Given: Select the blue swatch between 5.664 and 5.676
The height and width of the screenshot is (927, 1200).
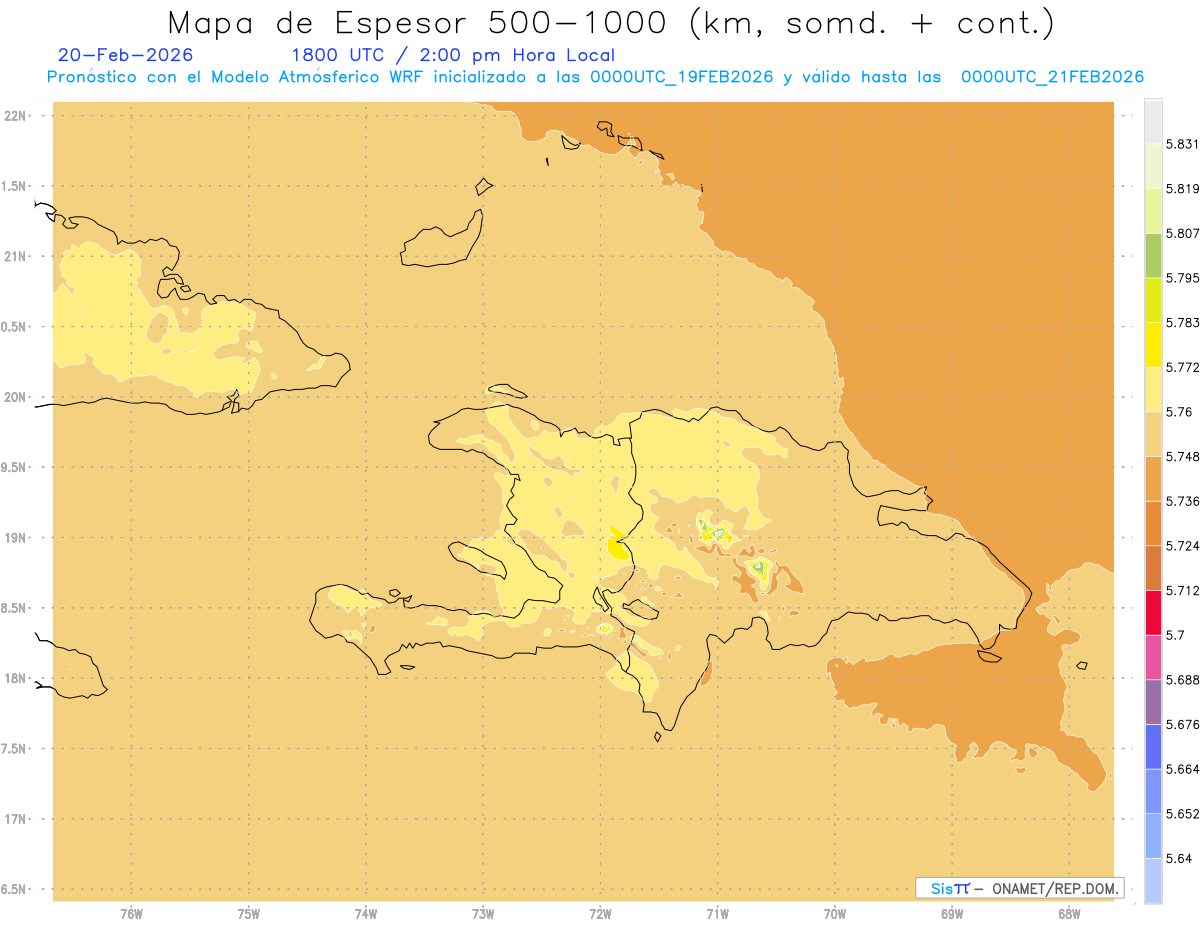Looking at the screenshot, I should click(x=1153, y=747).
